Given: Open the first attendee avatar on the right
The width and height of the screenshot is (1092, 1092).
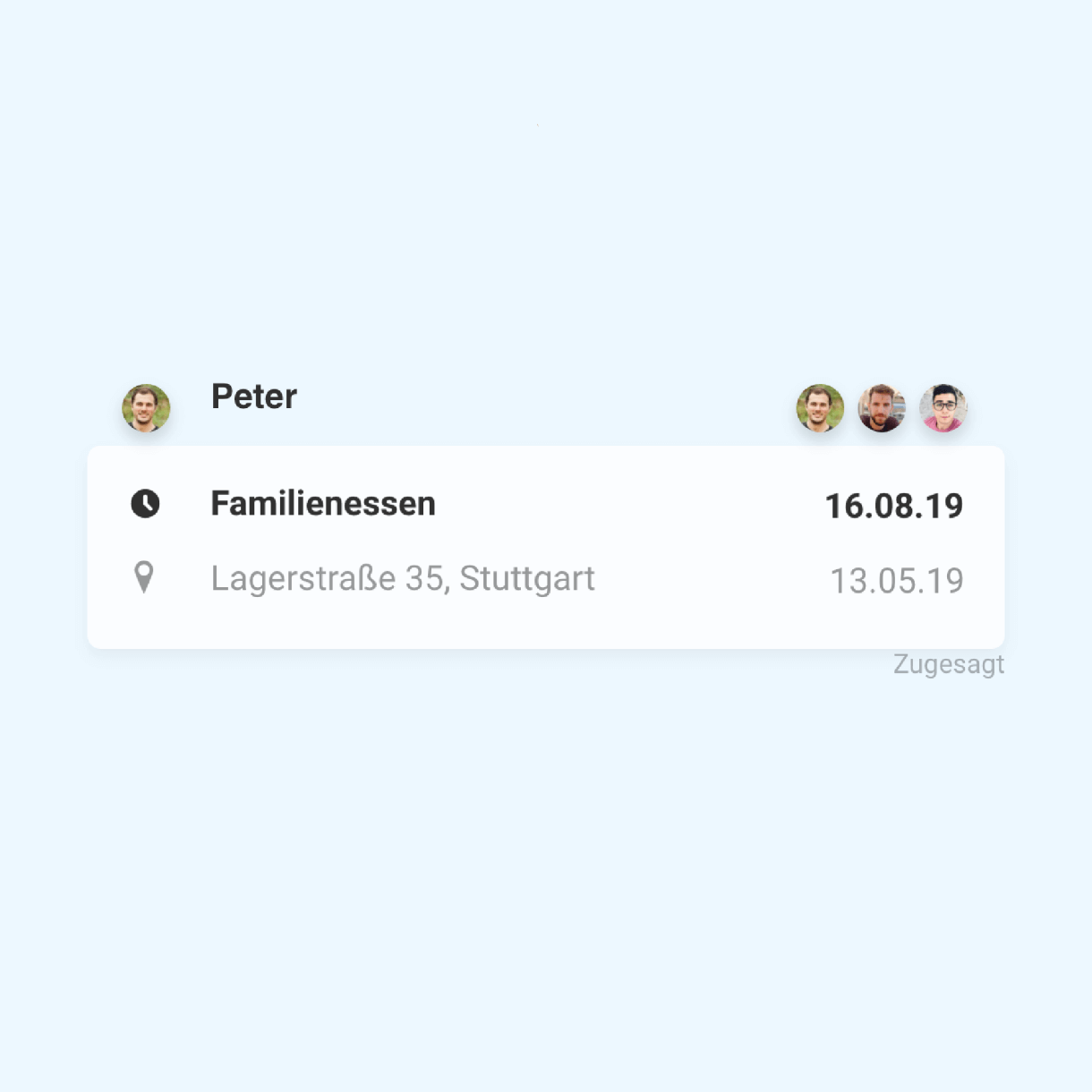Looking at the screenshot, I should tap(820, 408).
